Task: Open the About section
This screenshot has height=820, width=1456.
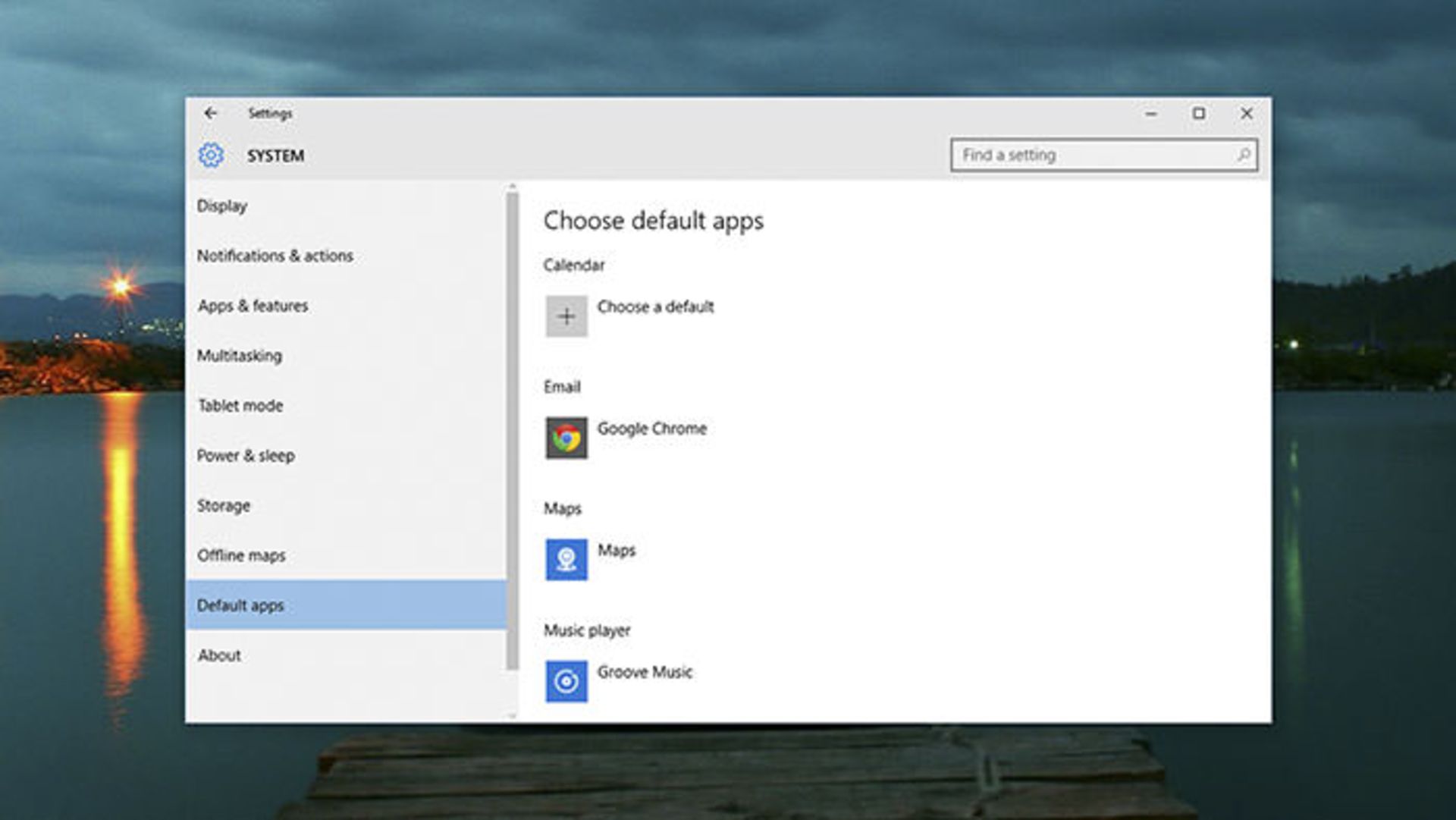Action: tap(346, 655)
